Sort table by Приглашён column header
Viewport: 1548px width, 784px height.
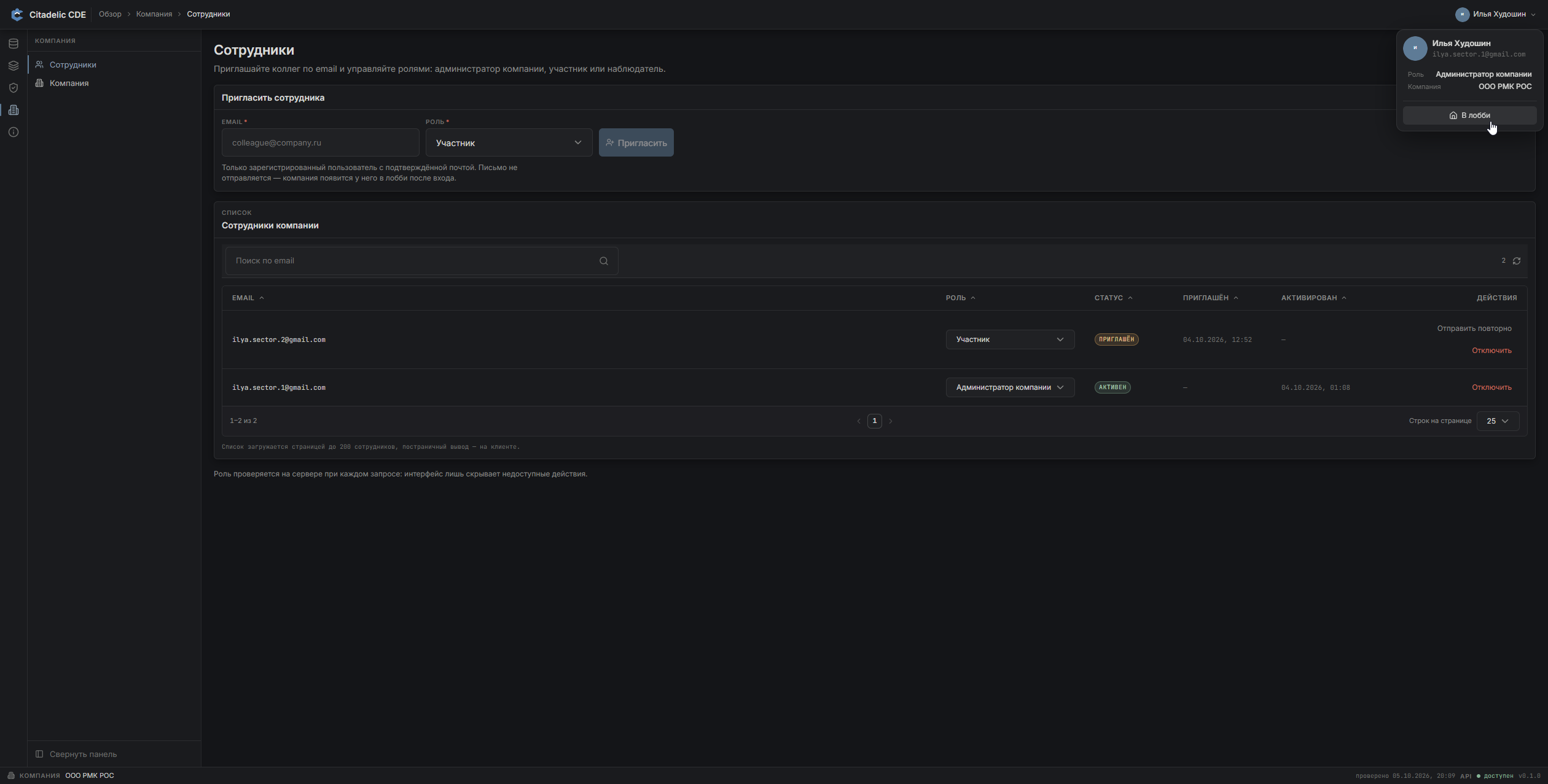(x=1211, y=298)
